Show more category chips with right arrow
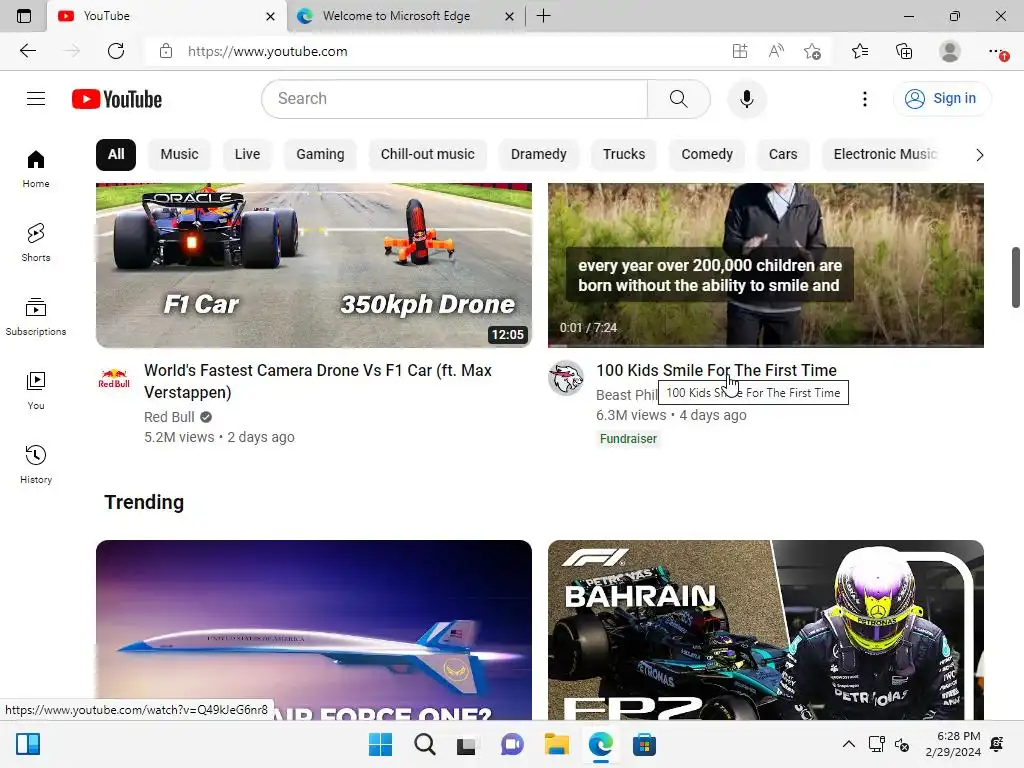This screenshot has height=768, width=1024. pos(979,155)
